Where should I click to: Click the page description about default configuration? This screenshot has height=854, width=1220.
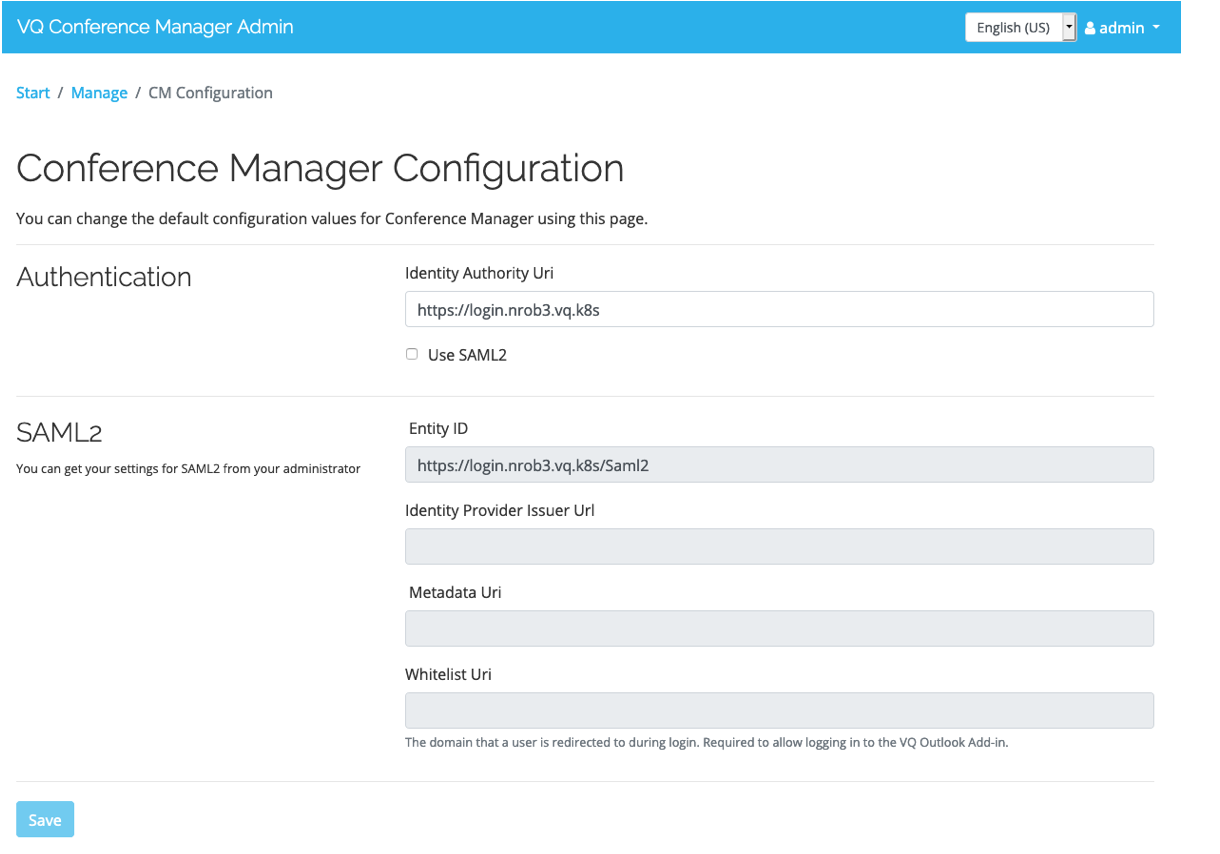pos(332,218)
